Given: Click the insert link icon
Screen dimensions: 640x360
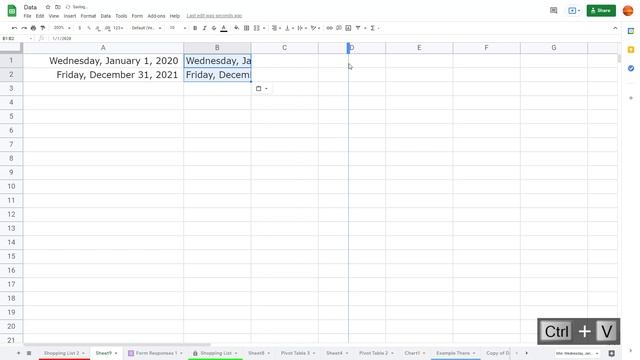Looking at the screenshot, I should pos(329,28).
